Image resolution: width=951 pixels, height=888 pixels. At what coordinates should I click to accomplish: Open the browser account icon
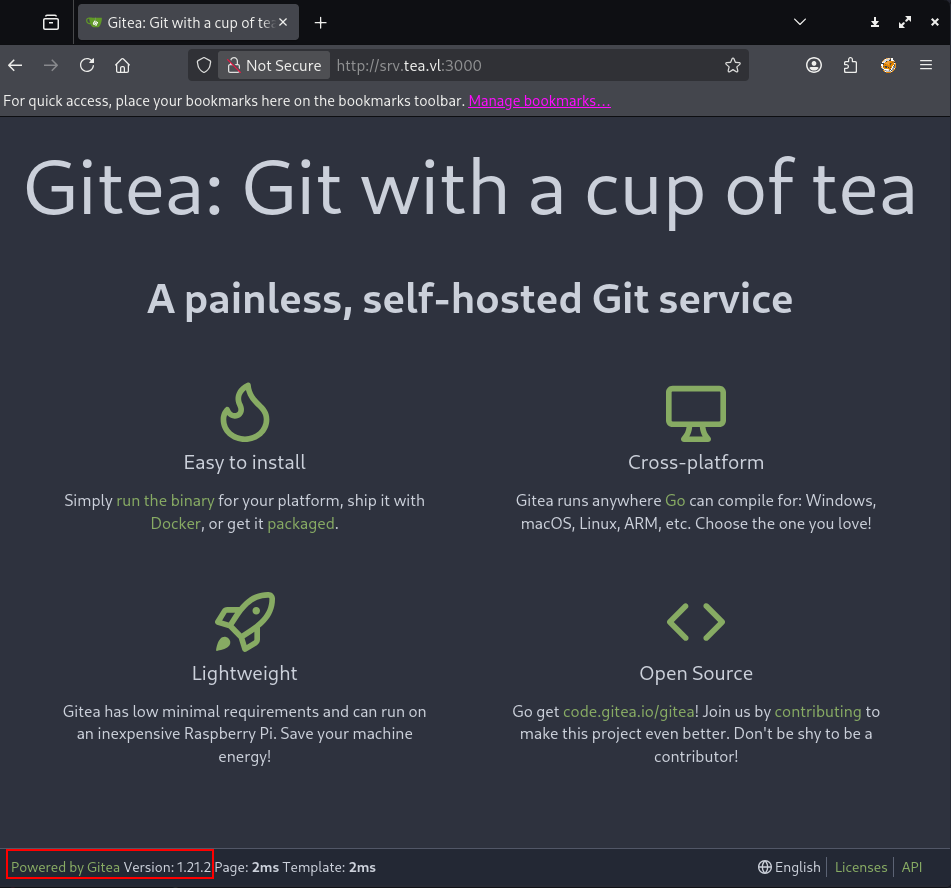pos(814,65)
